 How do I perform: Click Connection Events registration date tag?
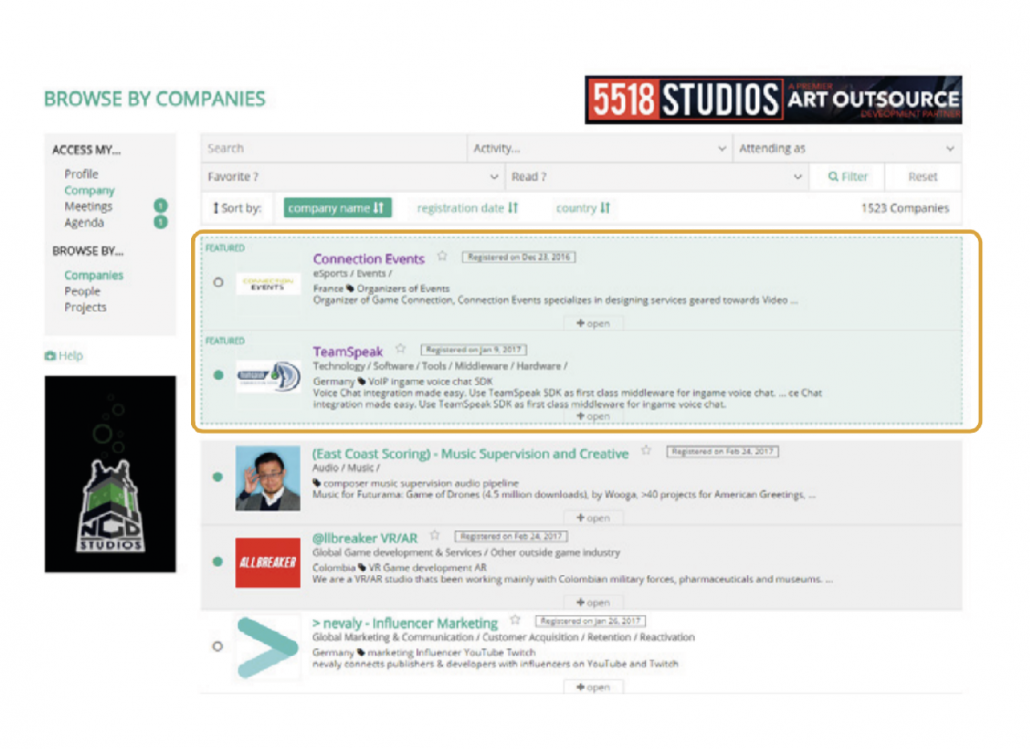[519, 257]
